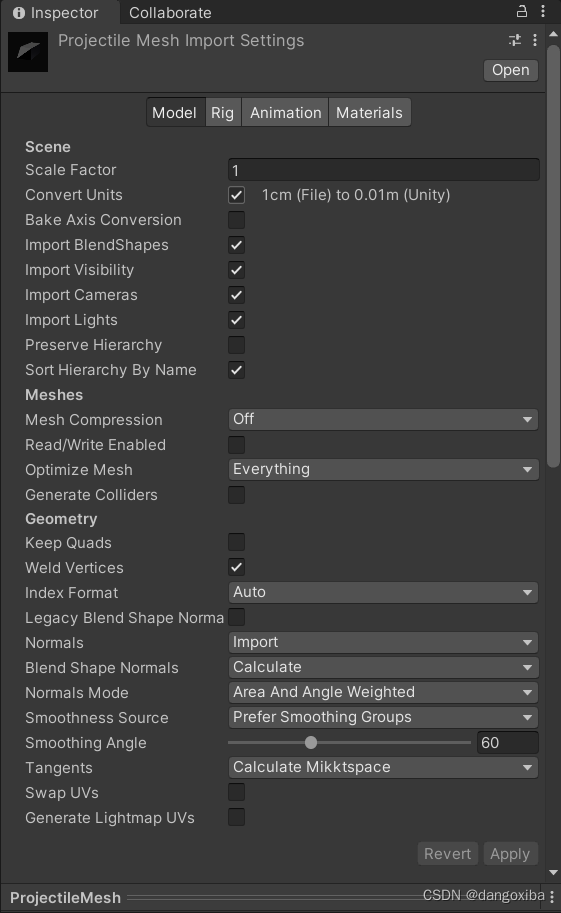Uncheck Import Lights
The image size is (561, 913).
237,320
